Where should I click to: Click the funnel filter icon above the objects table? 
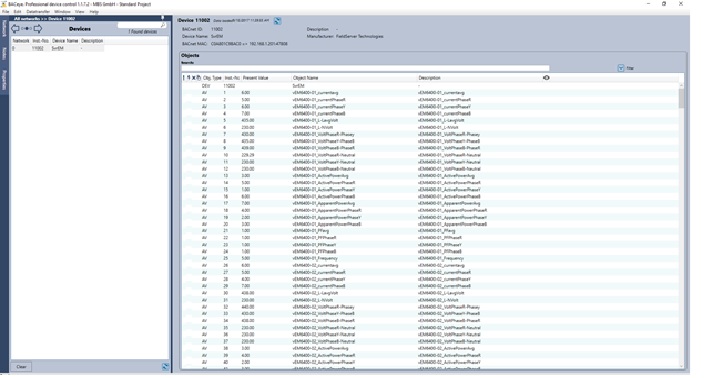621,68
